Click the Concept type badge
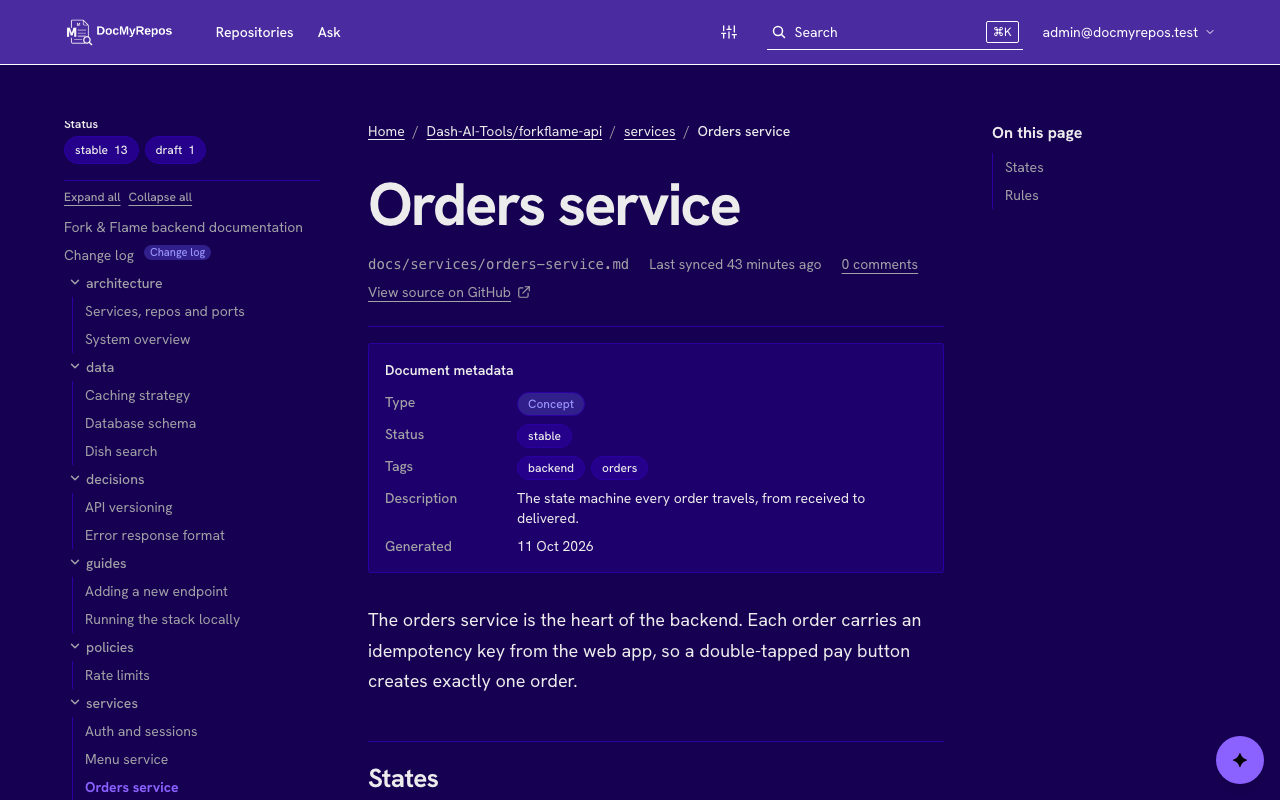Image resolution: width=1280 pixels, height=800 pixels. (551, 404)
